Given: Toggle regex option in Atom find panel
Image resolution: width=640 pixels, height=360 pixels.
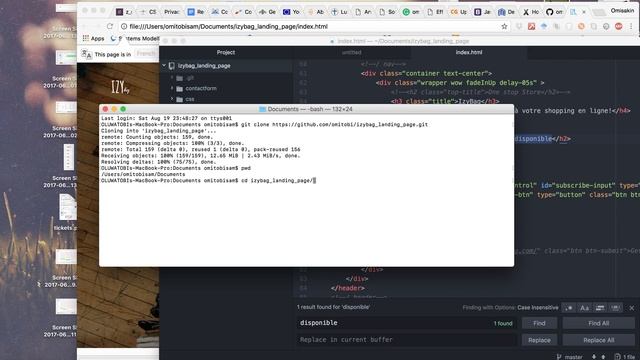Looking at the screenshot, I should tap(569, 308).
